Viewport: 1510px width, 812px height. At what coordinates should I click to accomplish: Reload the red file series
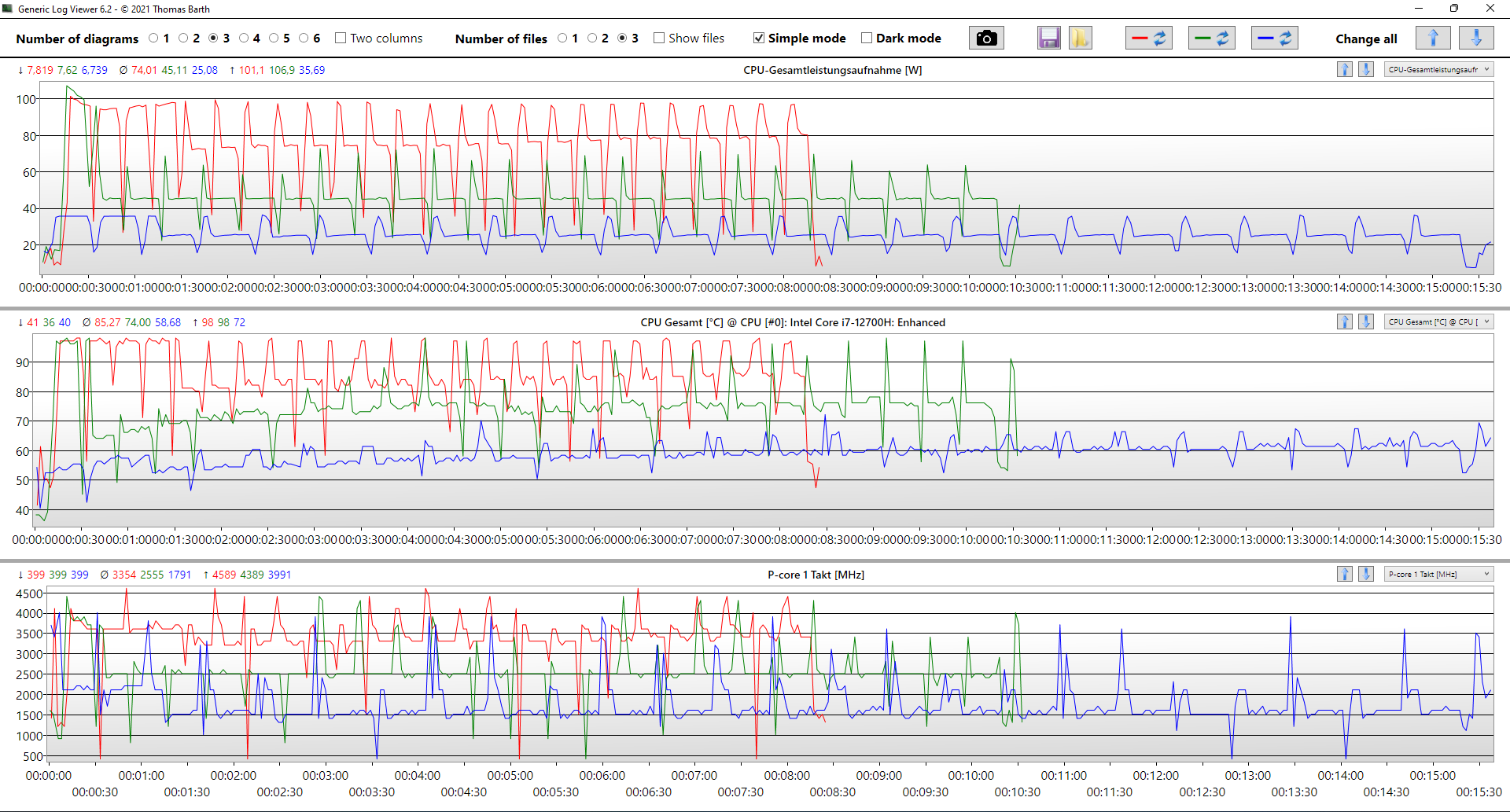1148,38
